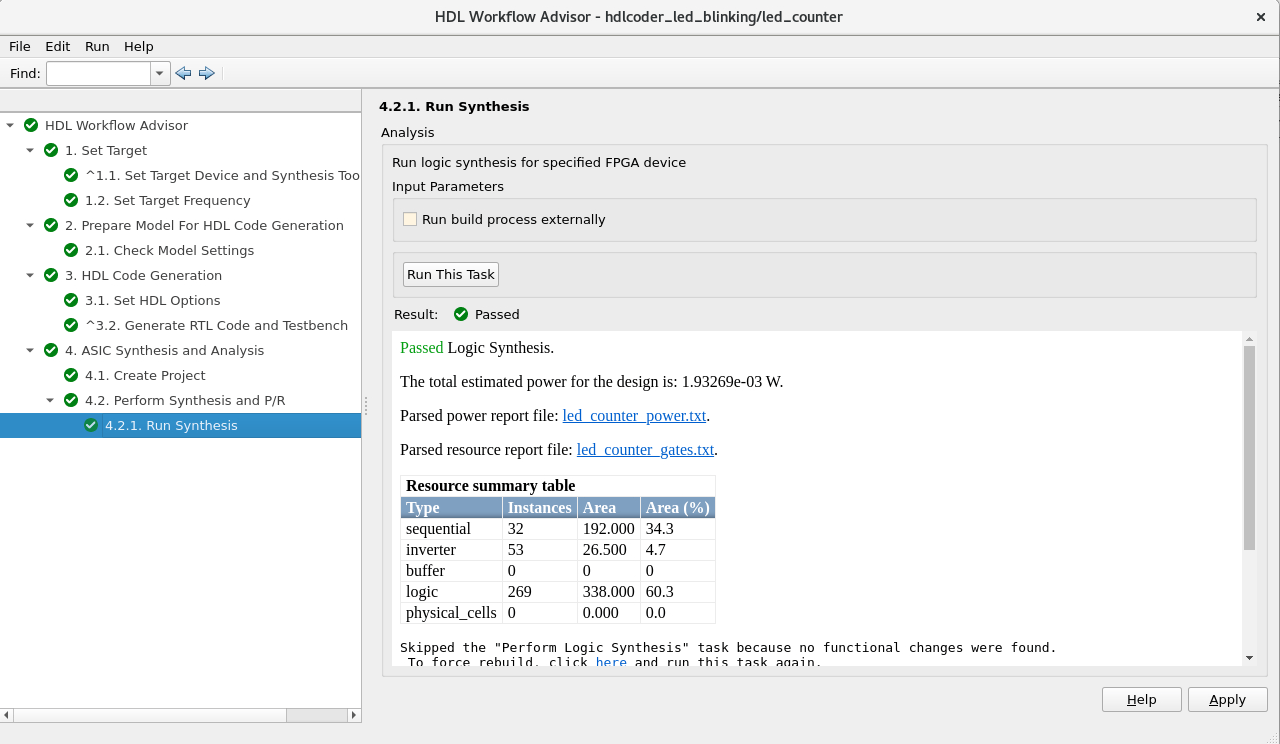Click the Passed result status icon
Screen dimensions: 1280x744
(x=461, y=314)
